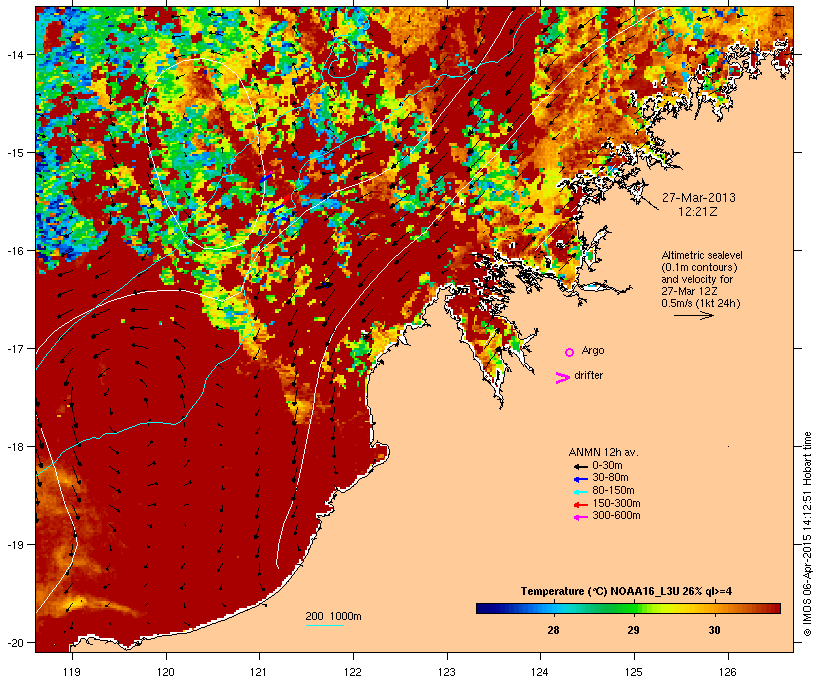Click the dark blue end of the temperature colorbar
Viewport: 820px width, 680px height.
481,608
